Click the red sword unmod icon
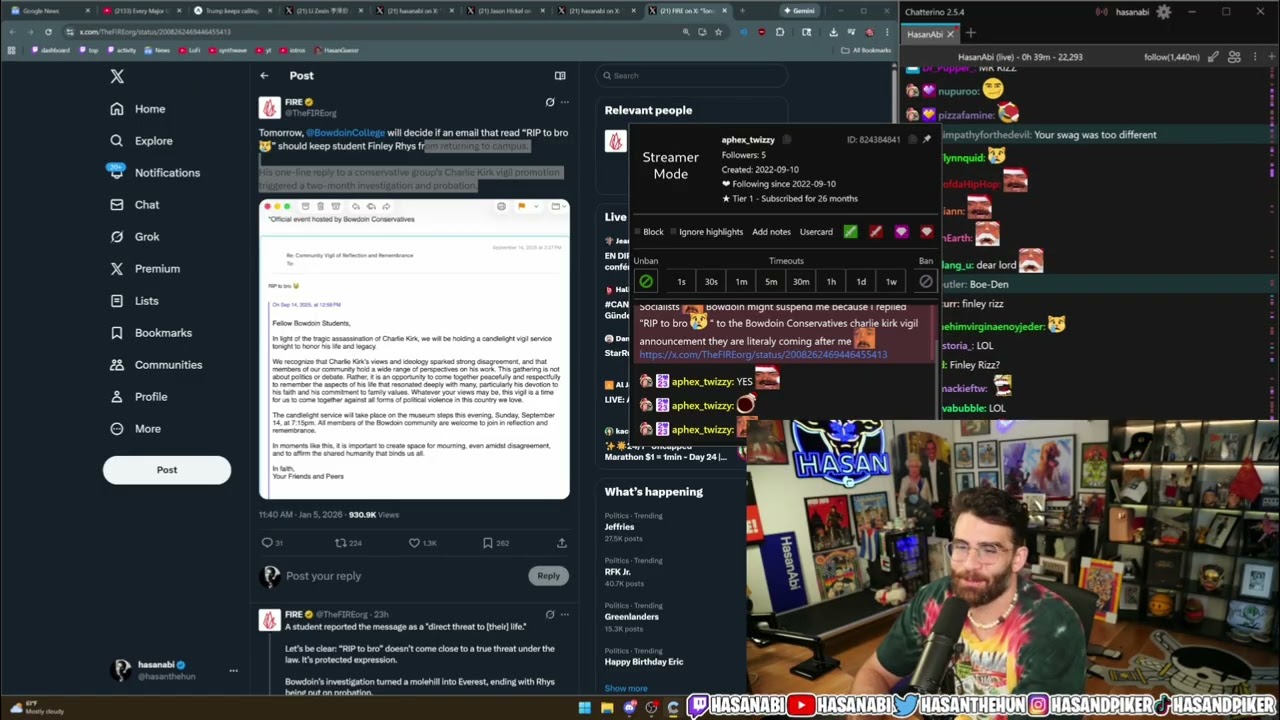Screen dimensions: 1280x720 click(875, 232)
